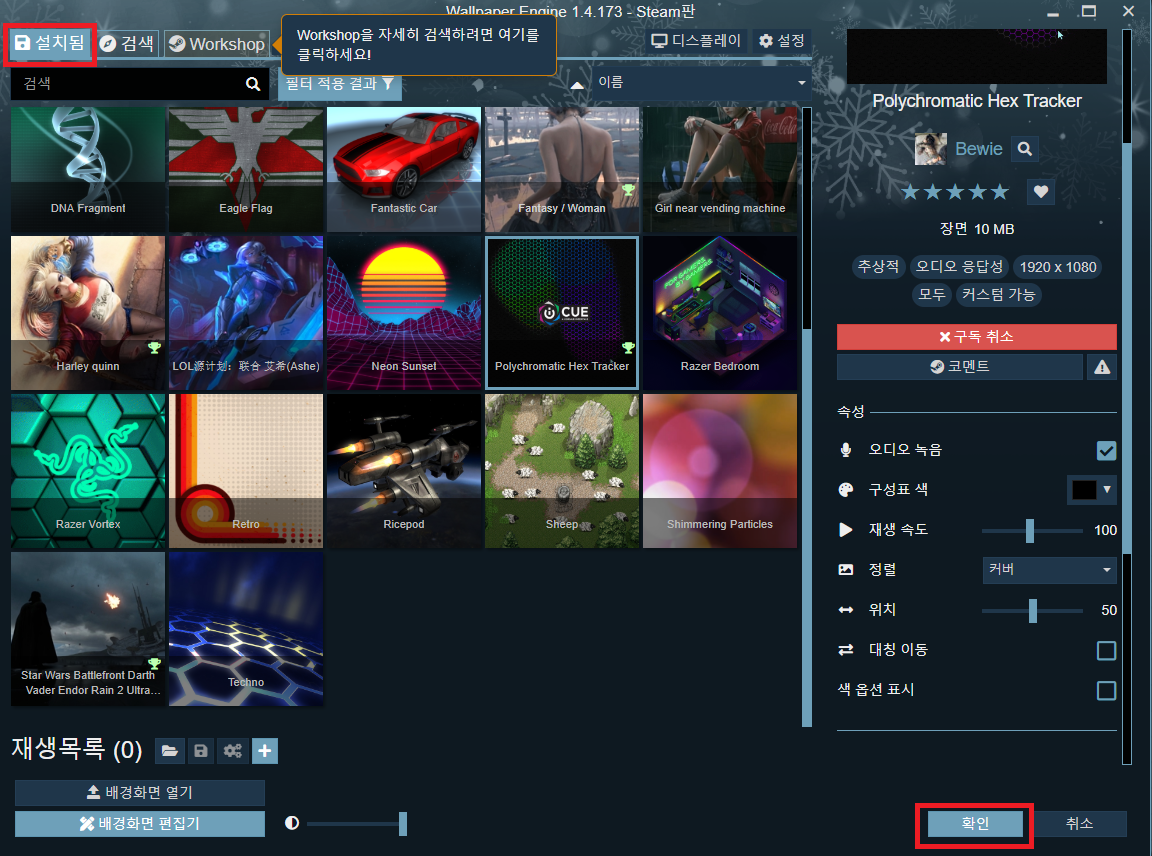Click the brightness half-circle icon
Image resolution: width=1152 pixels, height=856 pixels.
tap(292, 823)
